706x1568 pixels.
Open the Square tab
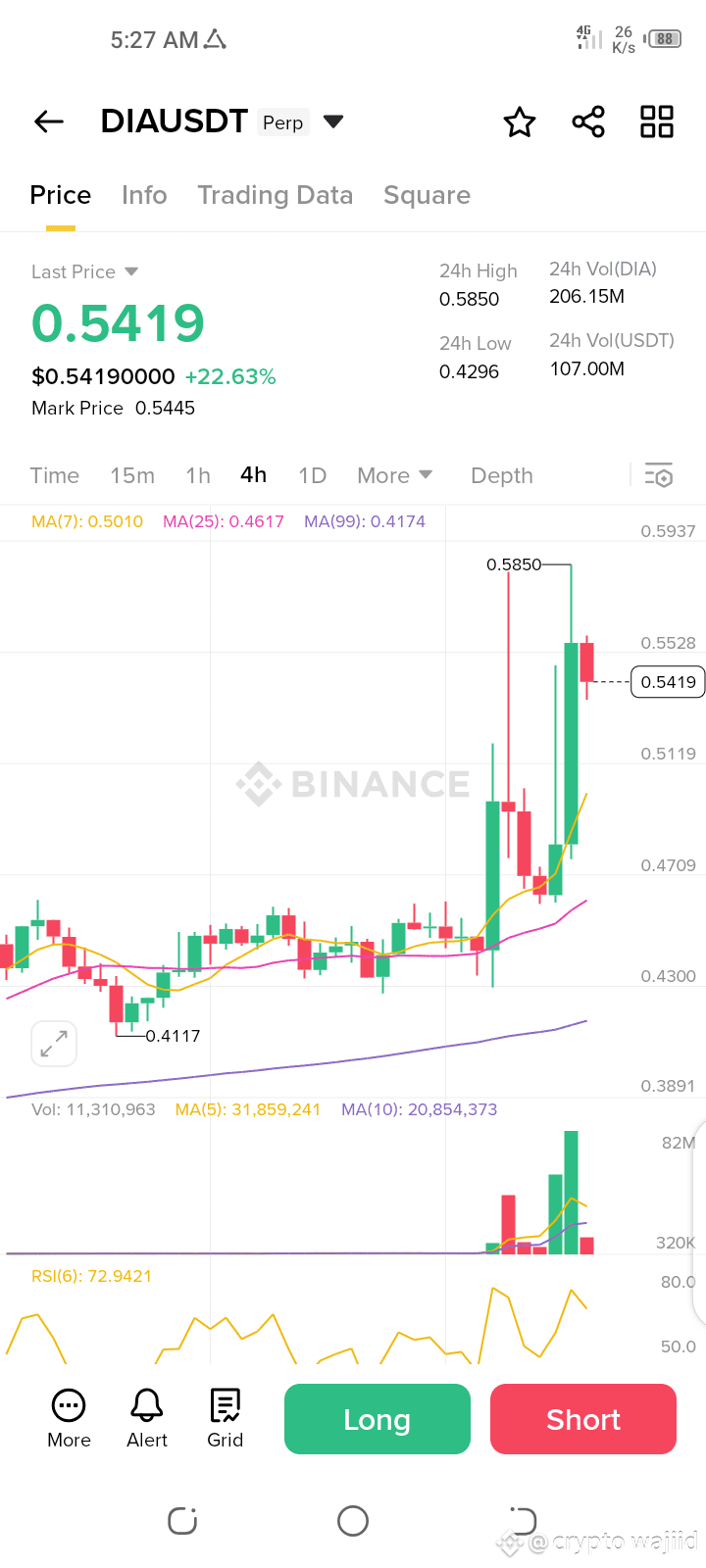[428, 195]
